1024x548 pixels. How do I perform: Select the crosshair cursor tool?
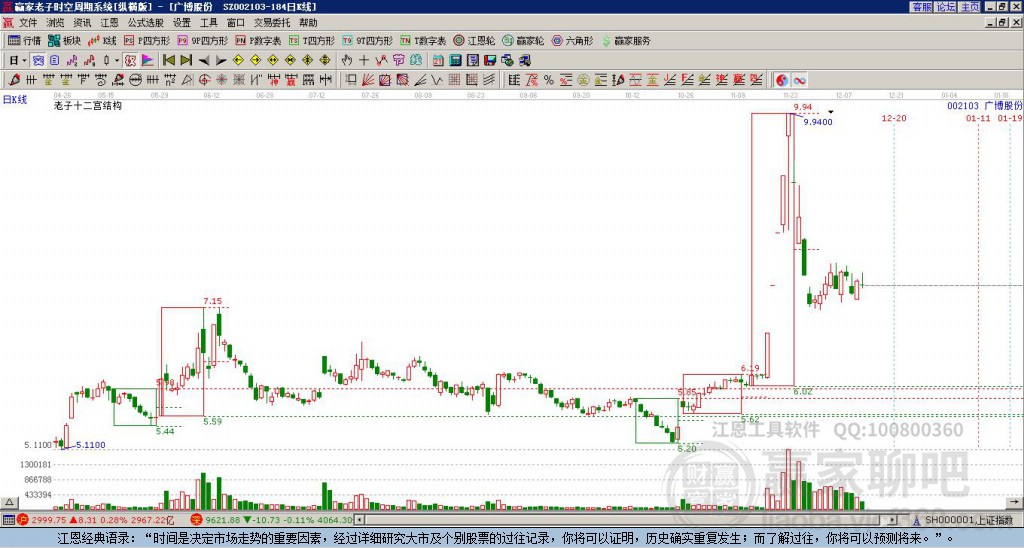(364, 61)
